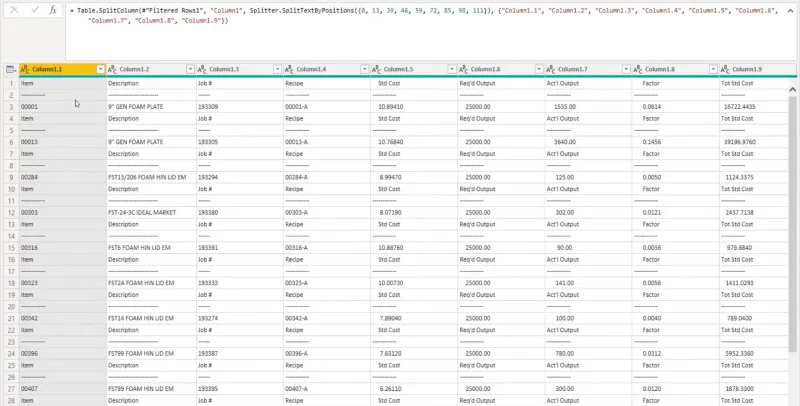The height and width of the screenshot is (406, 800).
Task: Click cell FST-24-3C IDEAL MARKET
Action: tap(152, 212)
